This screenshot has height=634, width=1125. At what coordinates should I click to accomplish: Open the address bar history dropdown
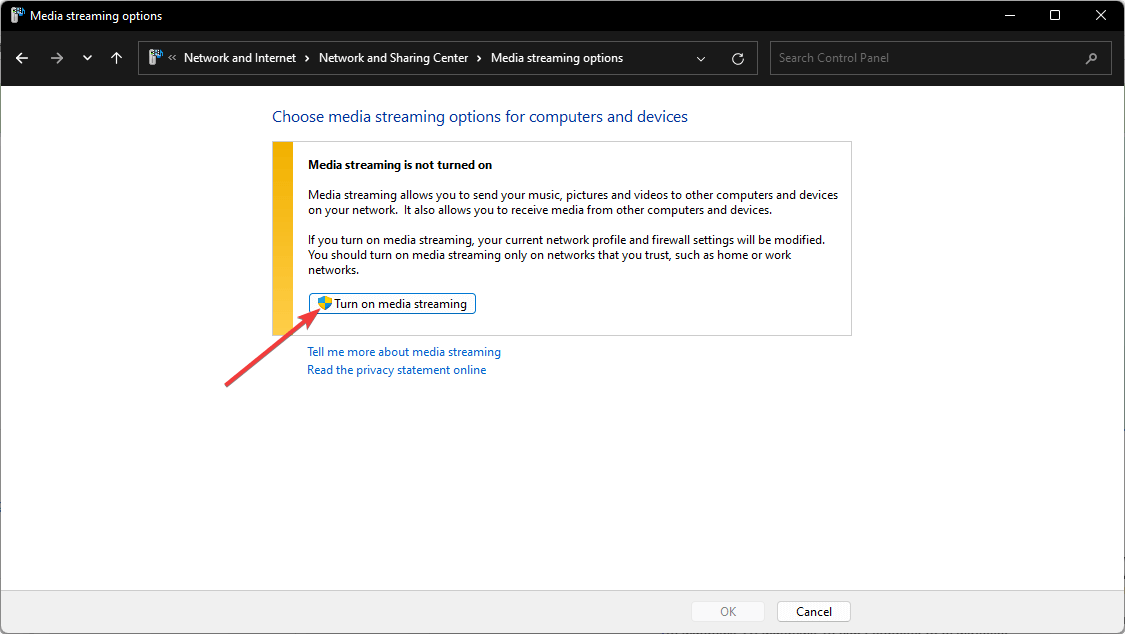coord(701,58)
